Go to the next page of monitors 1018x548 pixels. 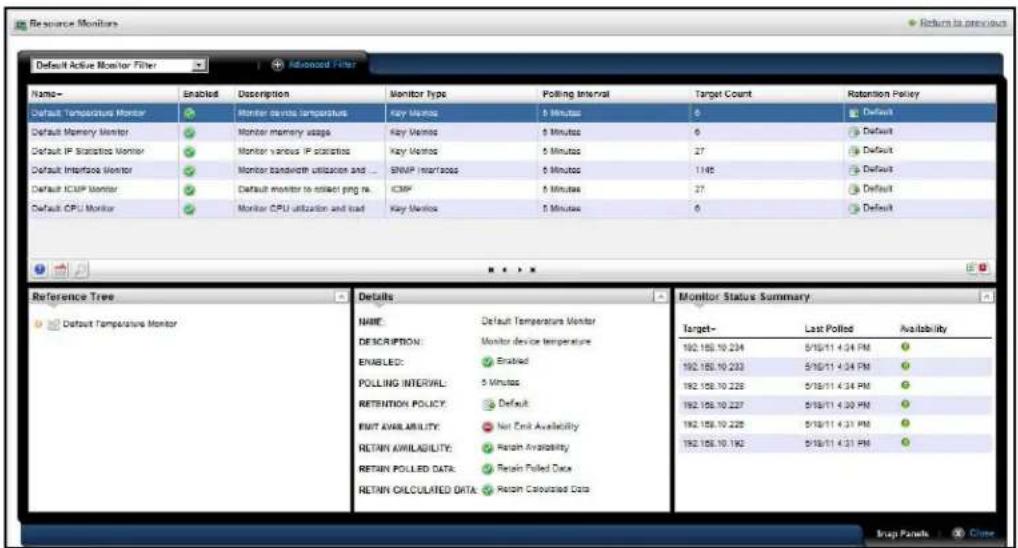(519, 269)
